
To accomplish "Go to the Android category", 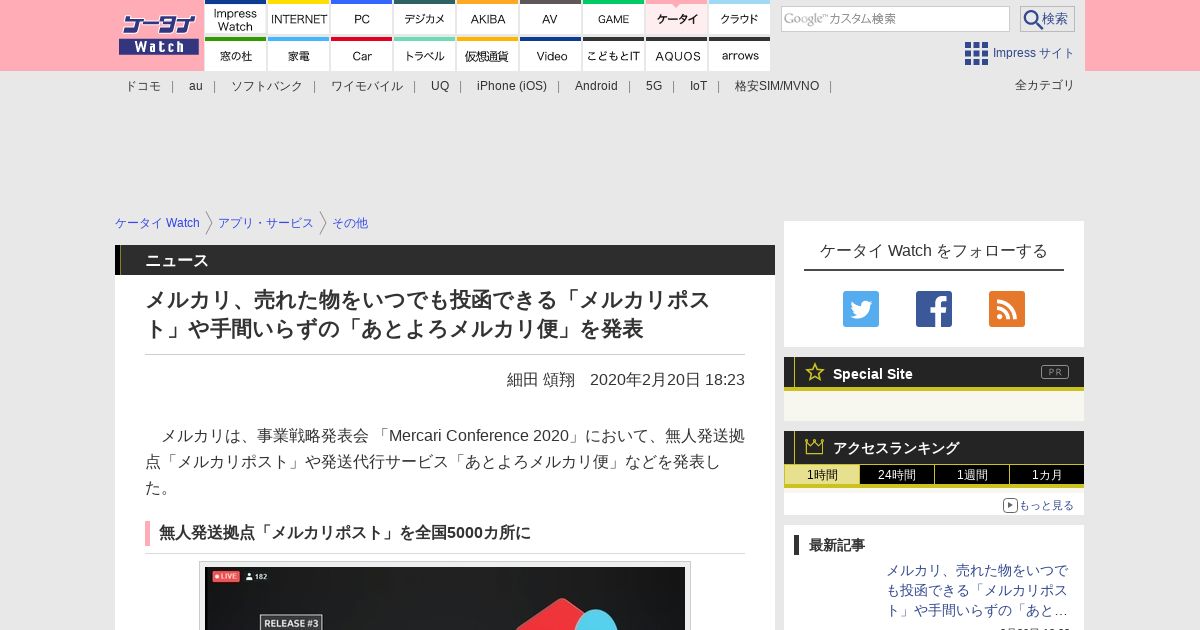I will coord(596,86).
